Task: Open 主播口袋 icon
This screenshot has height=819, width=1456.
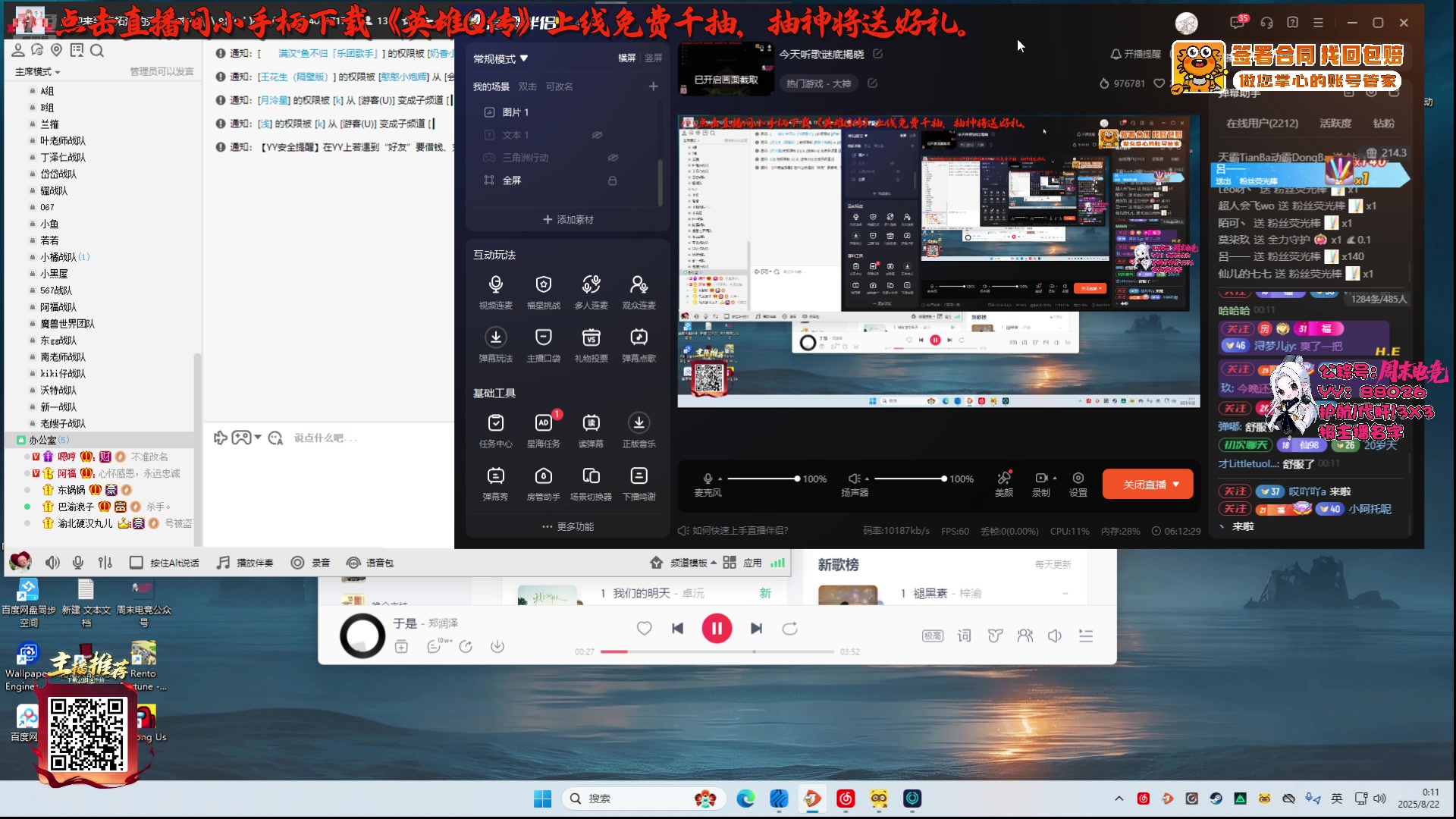Action: coord(544,345)
